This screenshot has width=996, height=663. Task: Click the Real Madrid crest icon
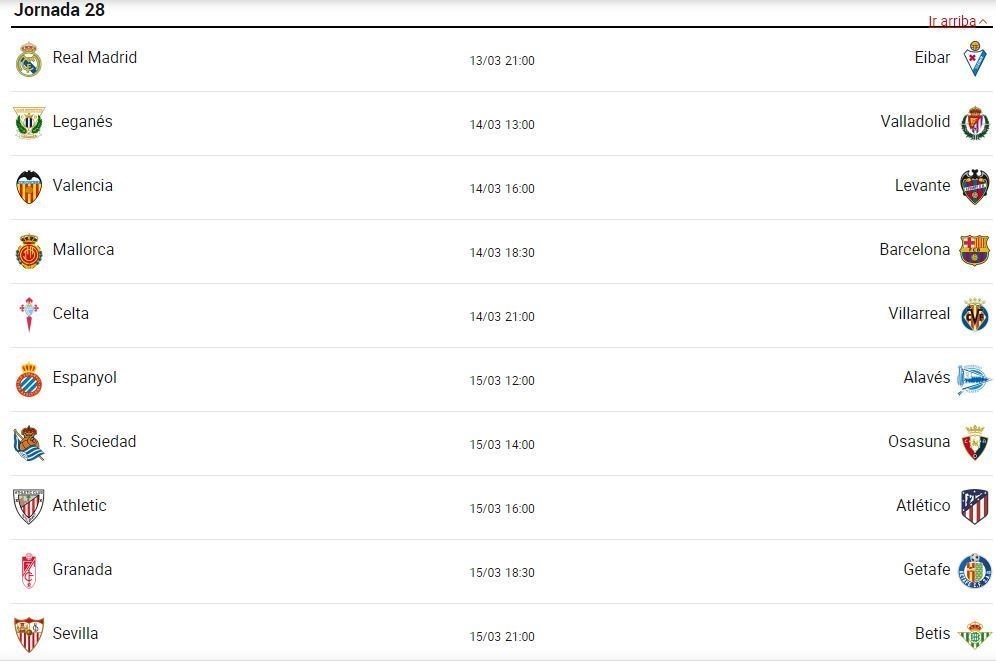point(29,60)
